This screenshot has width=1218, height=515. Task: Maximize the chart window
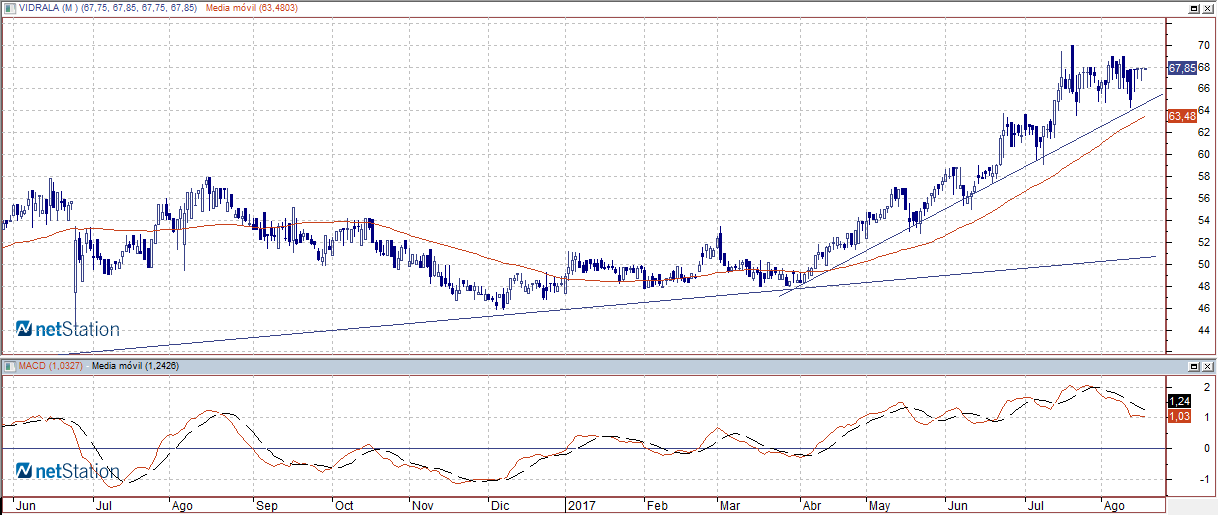click(1194, 8)
